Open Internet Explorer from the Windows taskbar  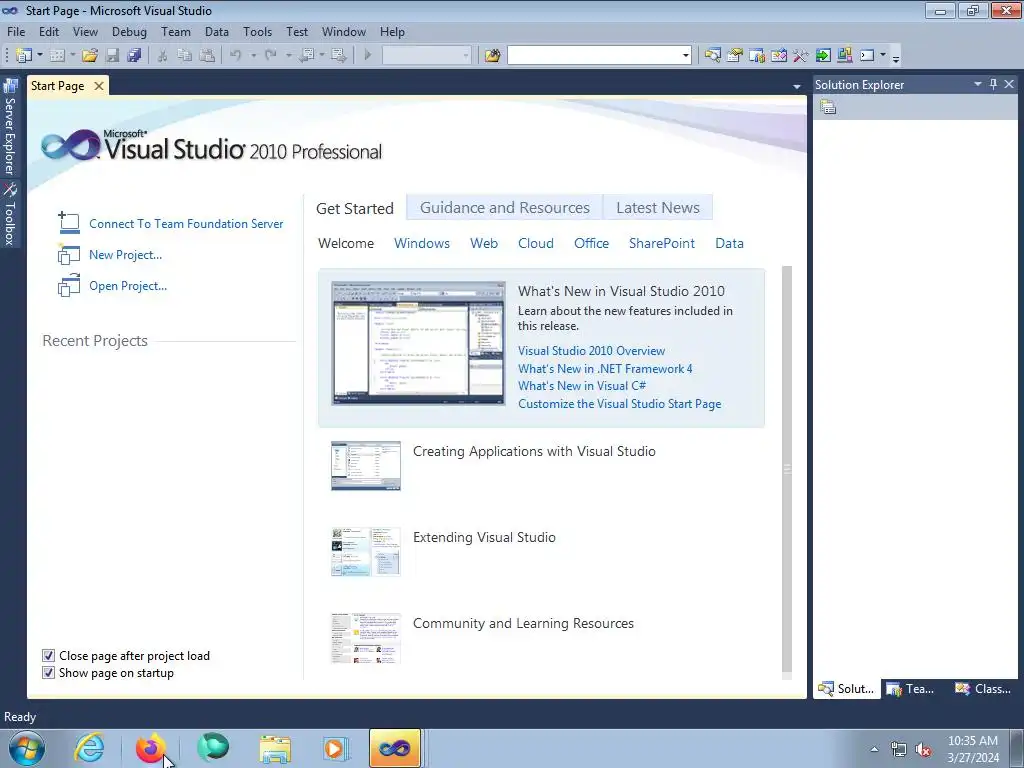tap(89, 748)
